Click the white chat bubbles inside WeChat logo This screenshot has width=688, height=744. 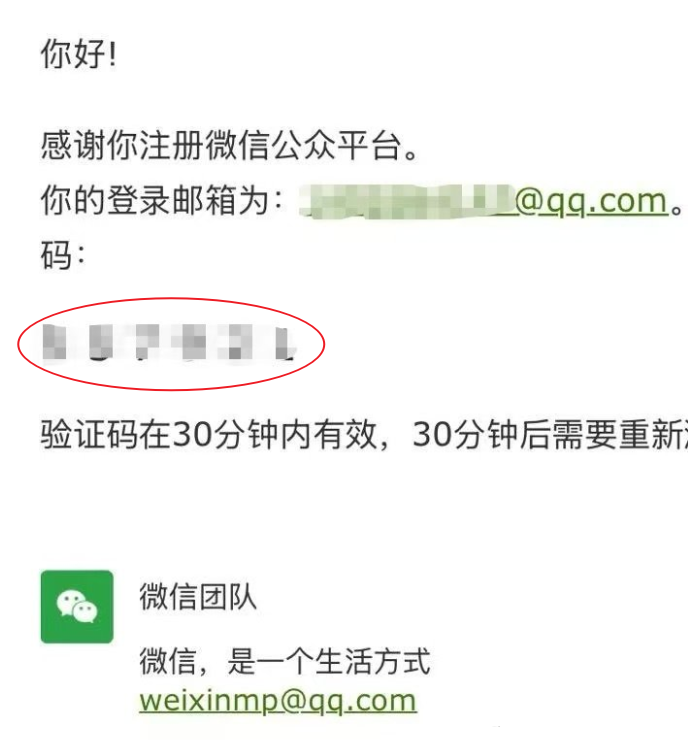click(x=77, y=606)
